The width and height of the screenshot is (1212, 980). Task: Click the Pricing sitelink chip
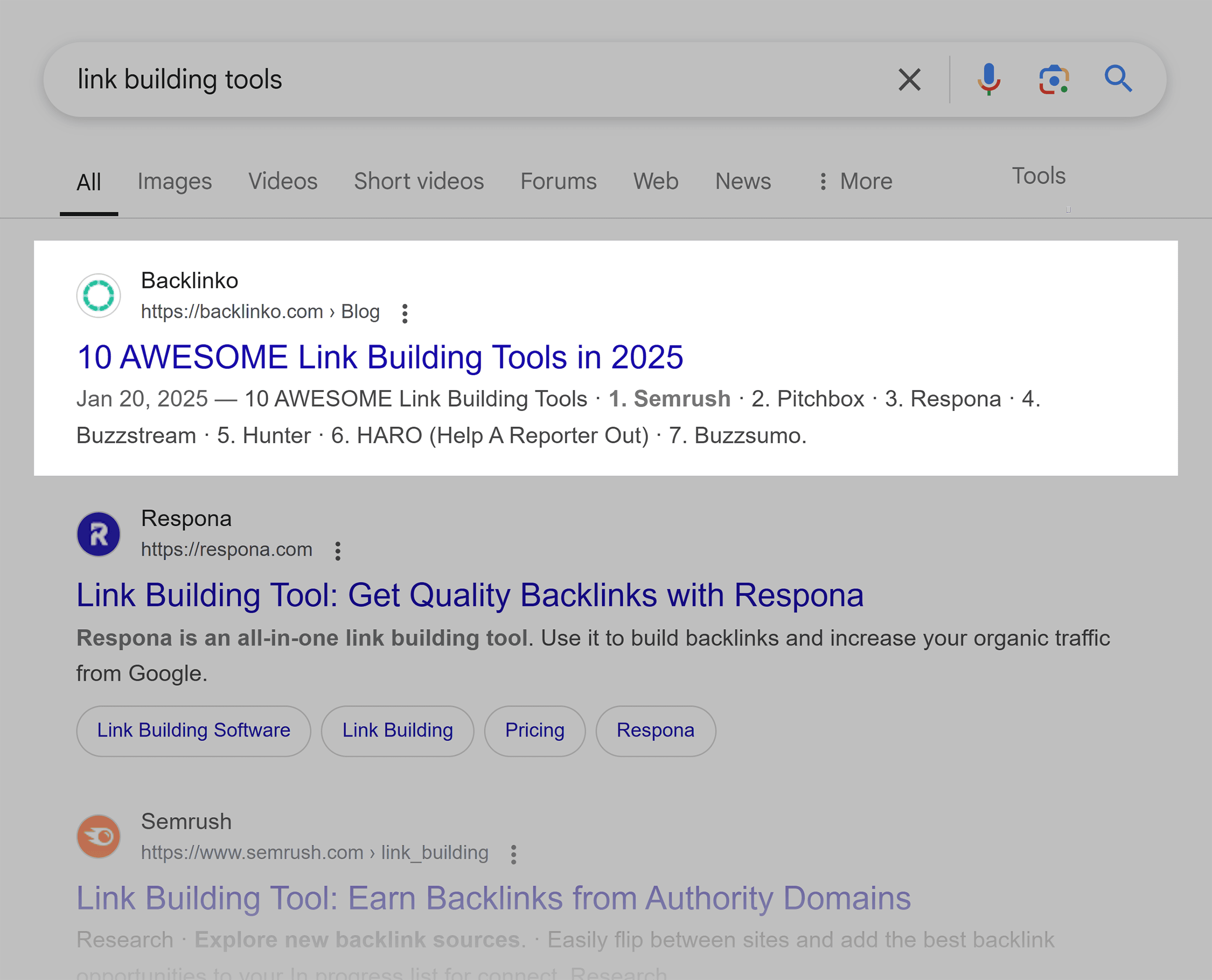click(535, 731)
